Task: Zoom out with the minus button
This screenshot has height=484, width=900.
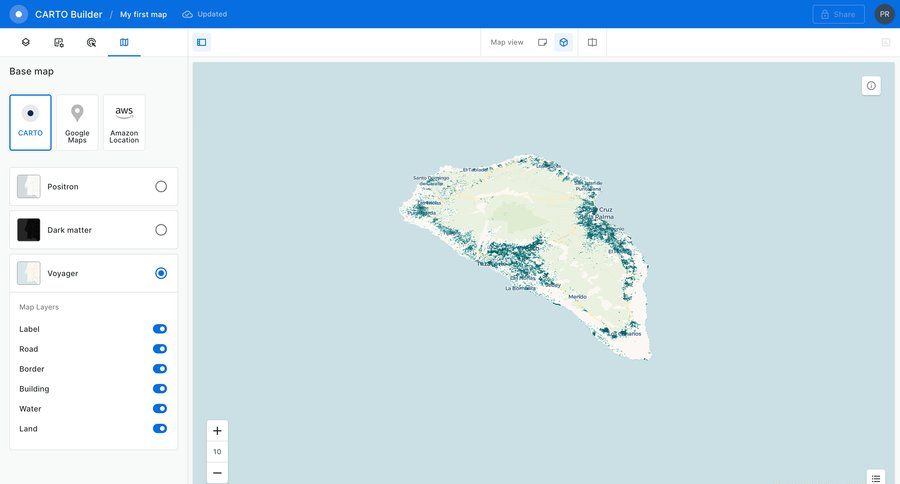Action: pos(217,473)
